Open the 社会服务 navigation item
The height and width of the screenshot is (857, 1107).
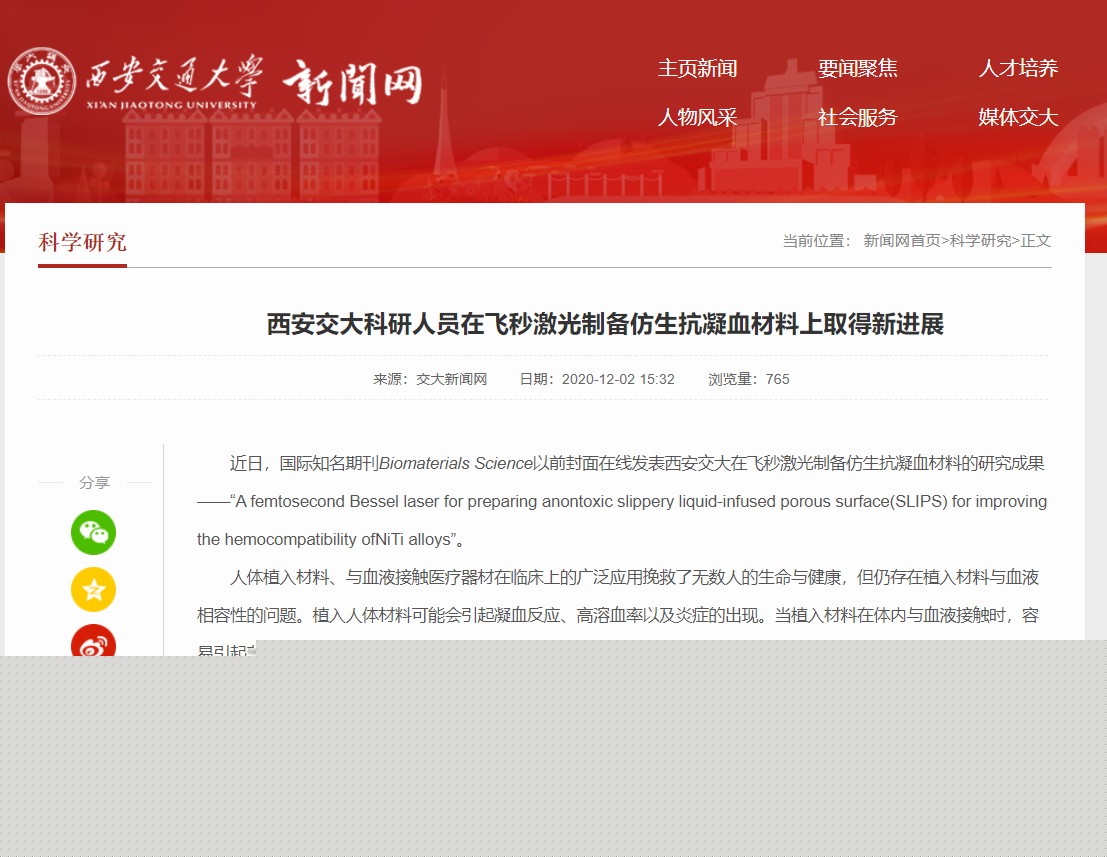pyautogui.click(x=857, y=117)
